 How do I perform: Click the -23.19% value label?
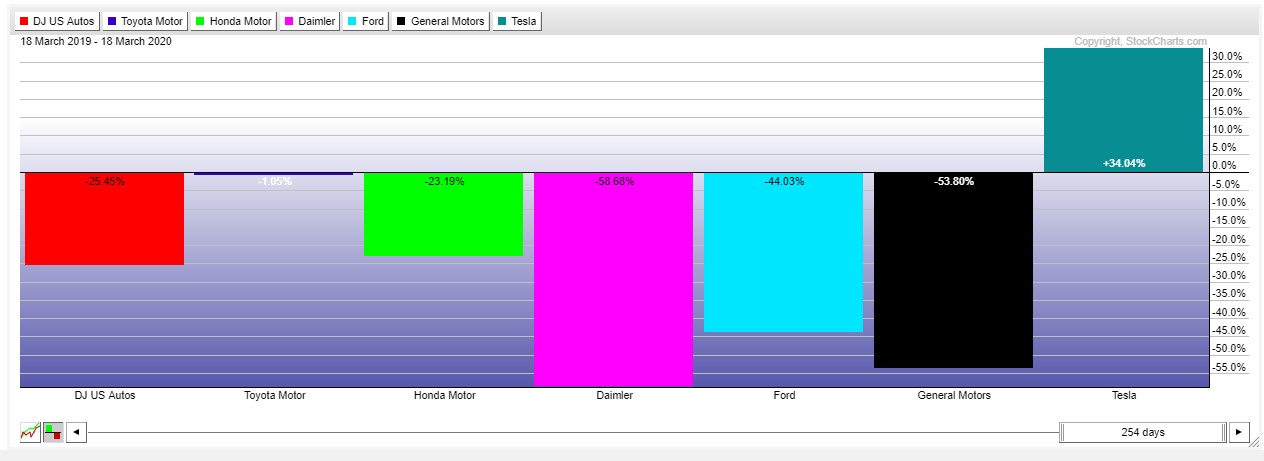444,182
